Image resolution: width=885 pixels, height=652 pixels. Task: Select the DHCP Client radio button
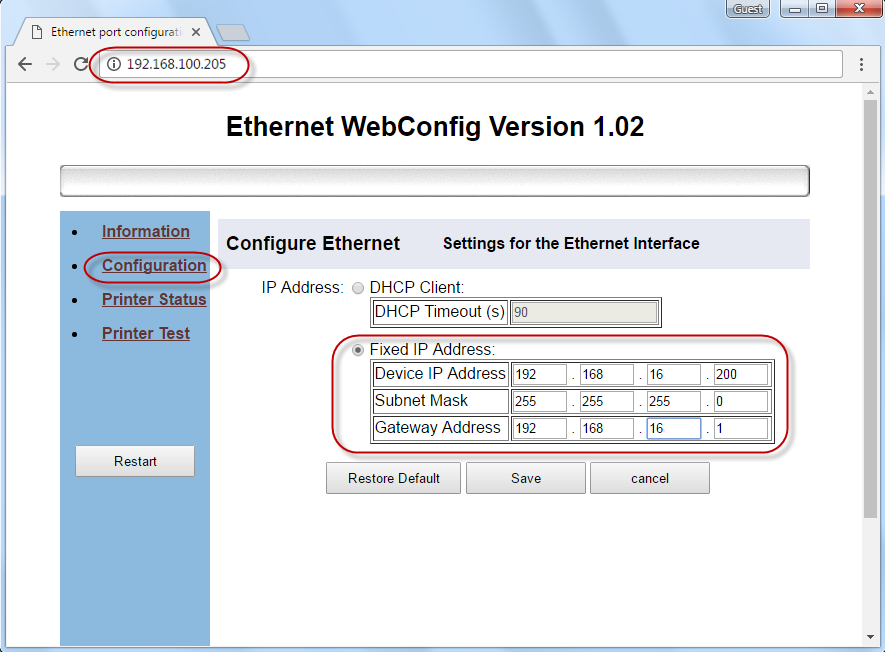(358, 288)
